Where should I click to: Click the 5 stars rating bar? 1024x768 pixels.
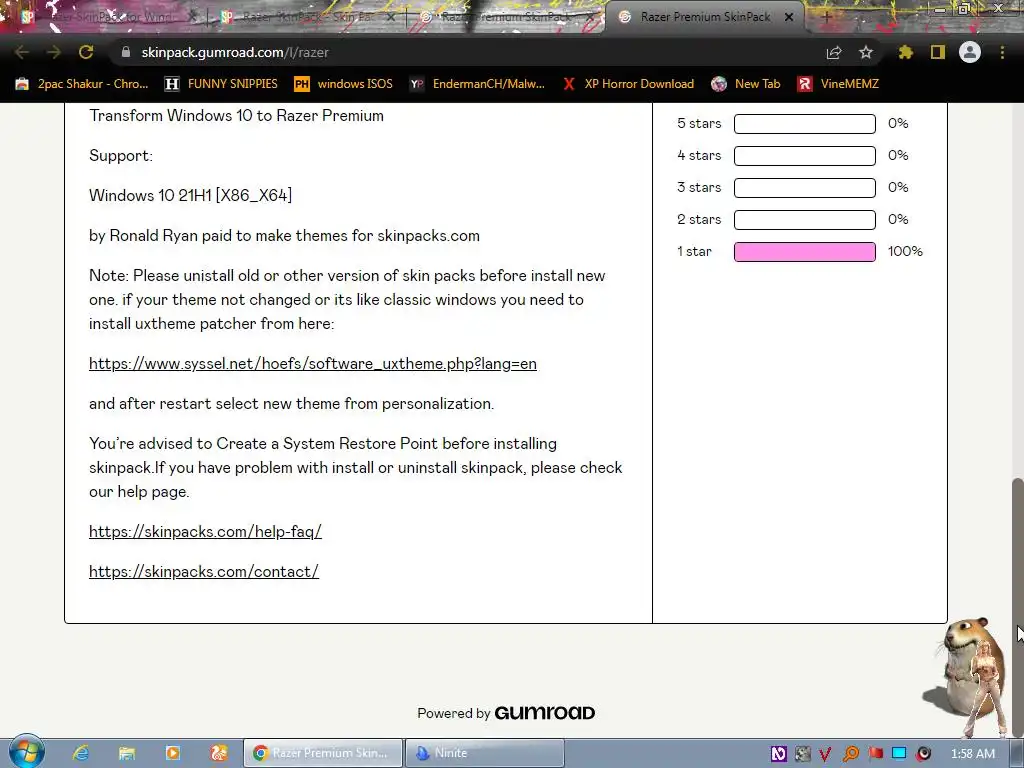click(x=805, y=123)
